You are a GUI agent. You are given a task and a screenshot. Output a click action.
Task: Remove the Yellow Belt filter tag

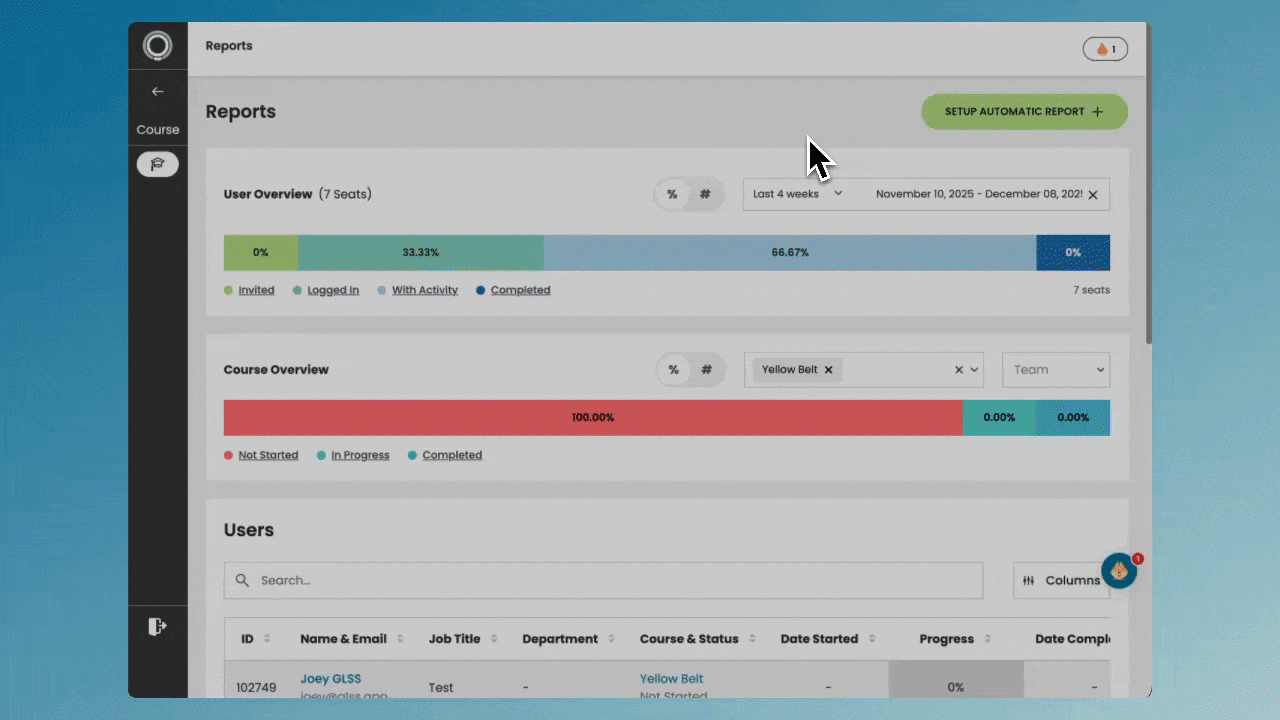(x=828, y=370)
